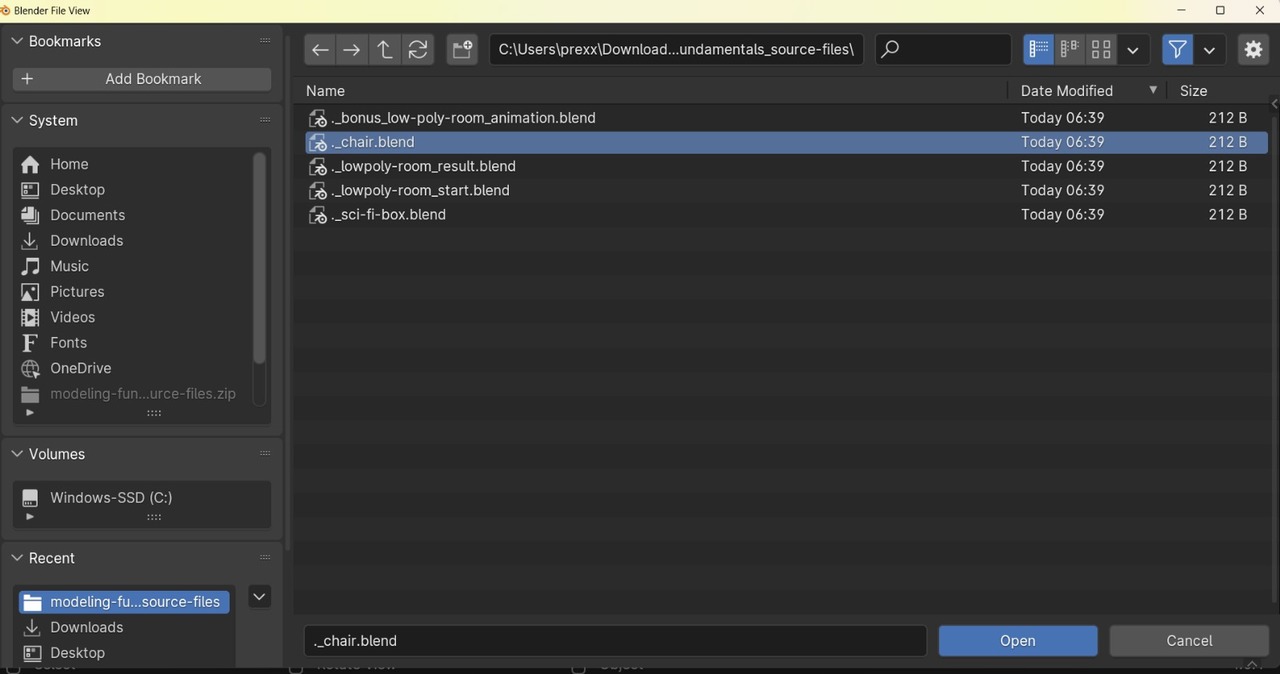Collapse the Volumes panel
This screenshot has height=674, width=1280.
[17, 454]
